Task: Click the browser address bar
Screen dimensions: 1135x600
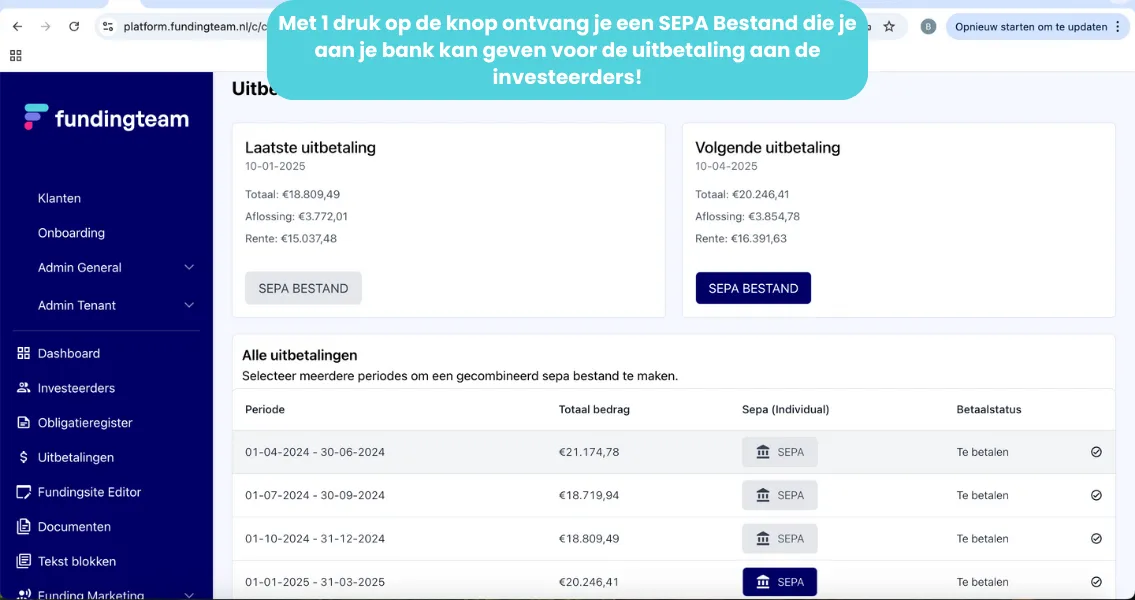Action: click(190, 27)
